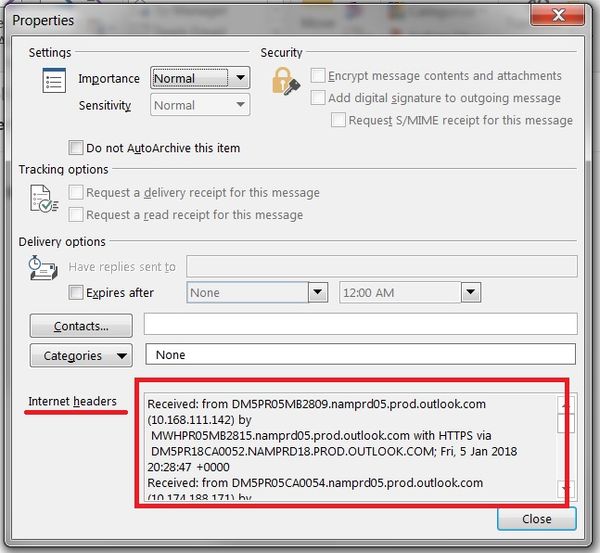Screen dimensions: 600x553
Task: Click the Internet headers label
Action: coord(72,401)
